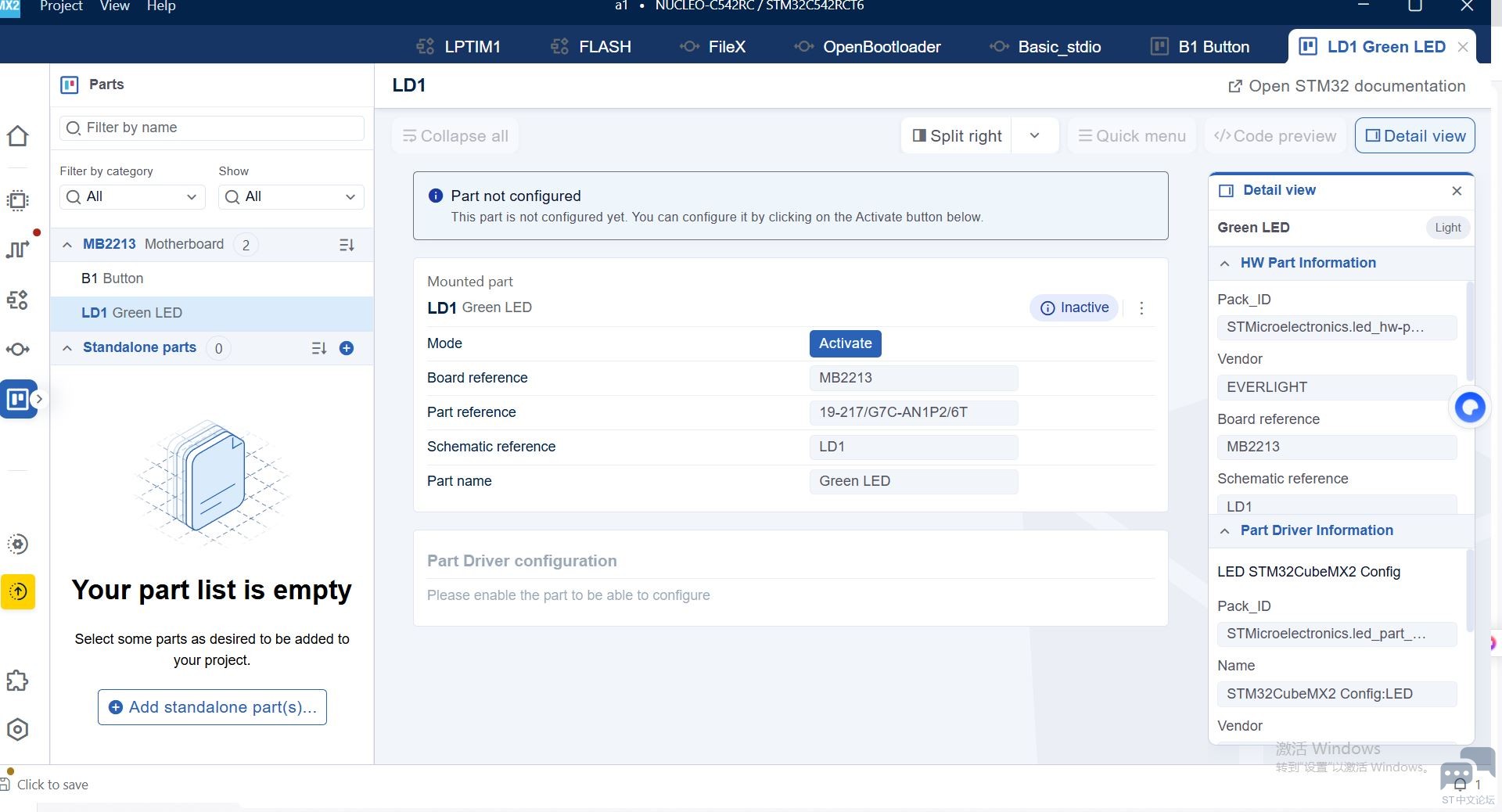The width and height of the screenshot is (1502, 812).
Task: Collapse the Part Driver Information section
Action: tap(1224, 531)
